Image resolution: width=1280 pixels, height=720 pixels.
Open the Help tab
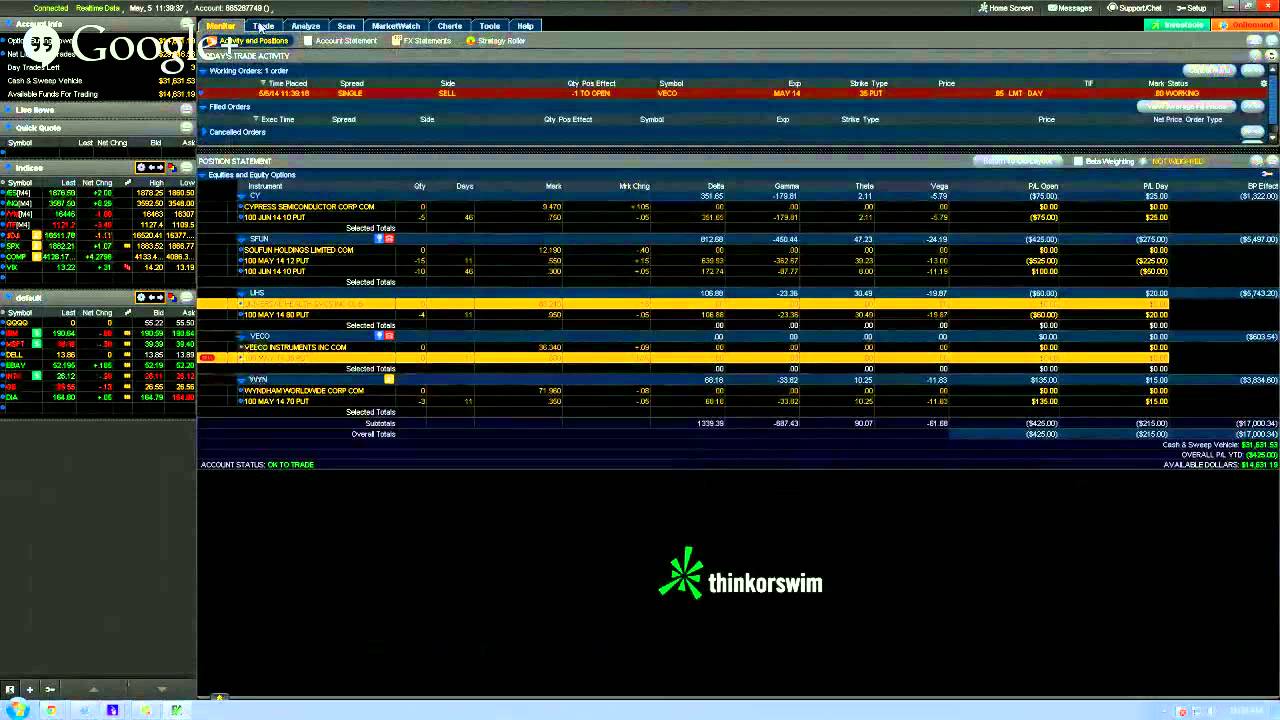(x=525, y=26)
